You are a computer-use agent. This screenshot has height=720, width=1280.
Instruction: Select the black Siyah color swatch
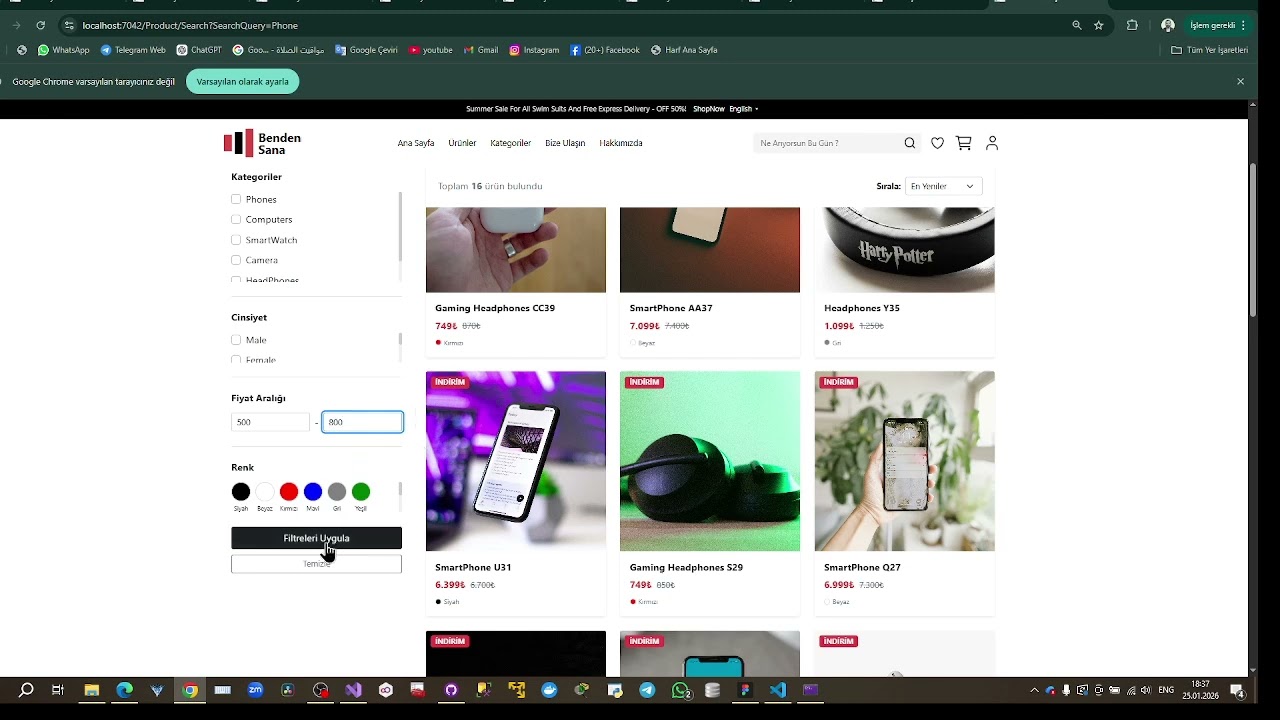coord(241,492)
